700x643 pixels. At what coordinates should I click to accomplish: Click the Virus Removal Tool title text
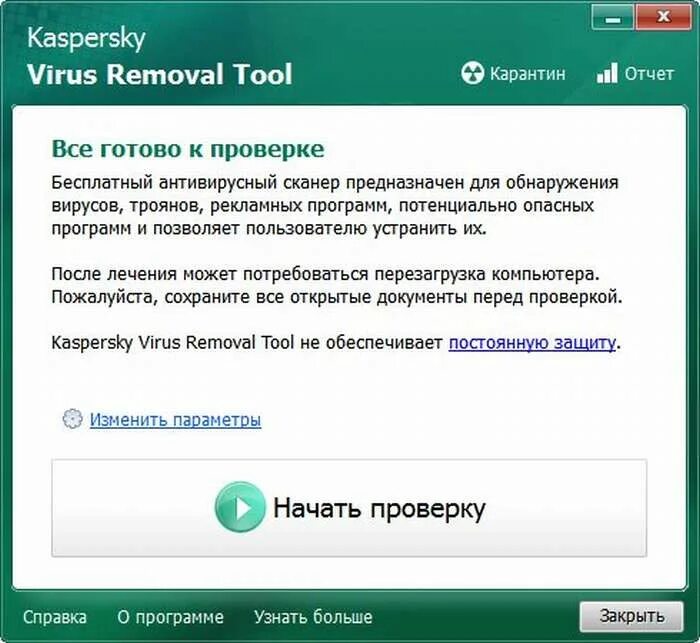click(x=160, y=74)
